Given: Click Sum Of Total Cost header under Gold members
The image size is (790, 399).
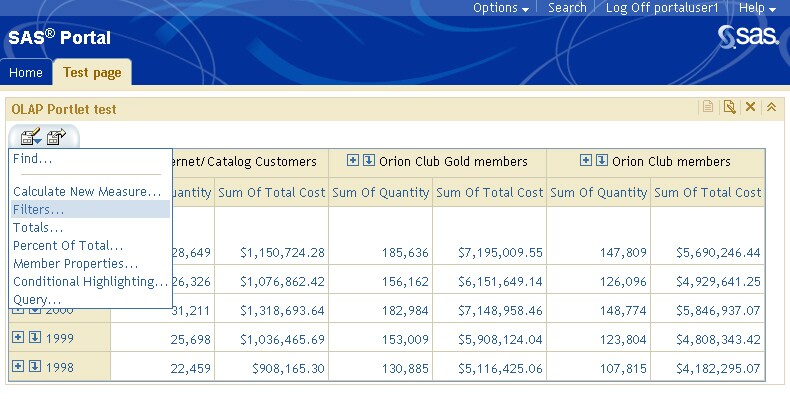Looking at the screenshot, I should (489, 192).
